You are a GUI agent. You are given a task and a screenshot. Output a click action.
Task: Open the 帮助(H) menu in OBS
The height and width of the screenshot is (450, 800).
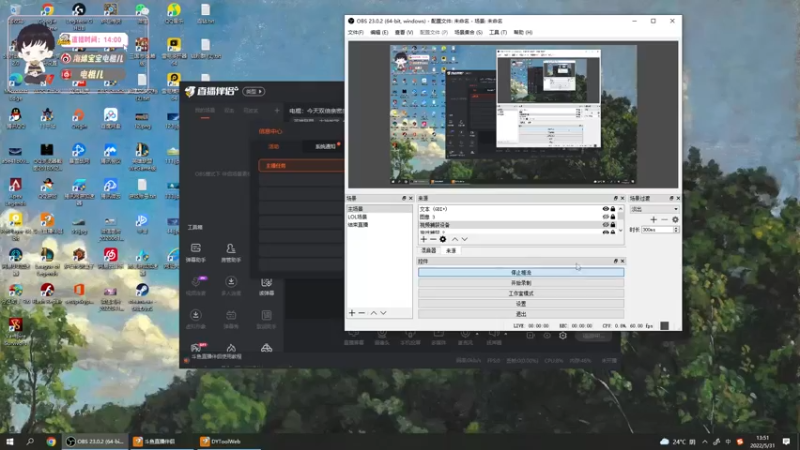pos(522,32)
